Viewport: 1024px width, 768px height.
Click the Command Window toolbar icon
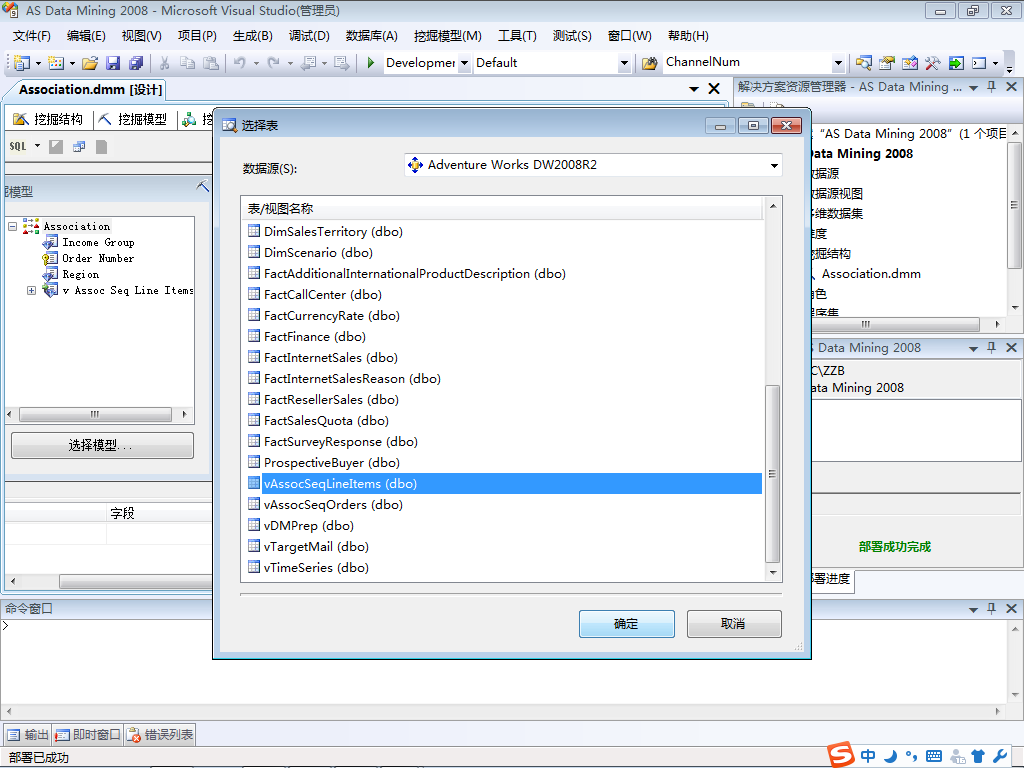pos(979,63)
